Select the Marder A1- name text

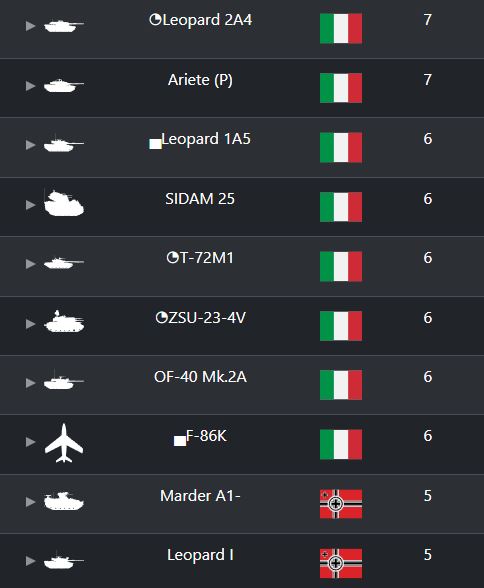[x=200, y=496]
